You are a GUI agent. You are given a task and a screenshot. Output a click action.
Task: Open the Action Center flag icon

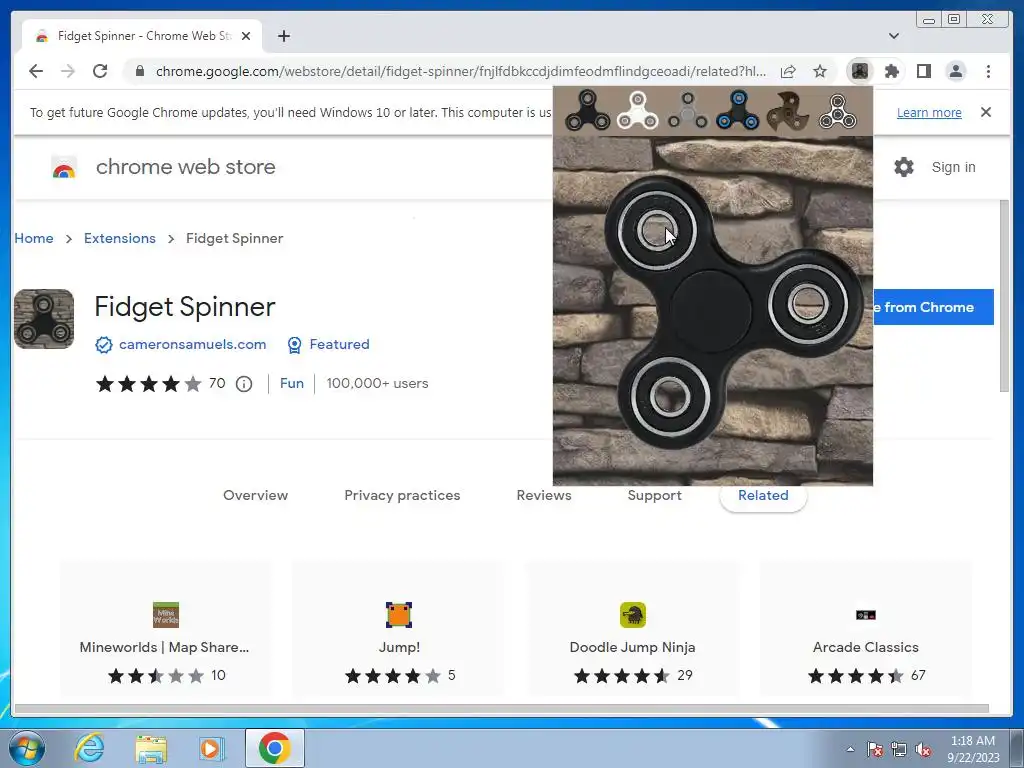[x=875, y=749]
